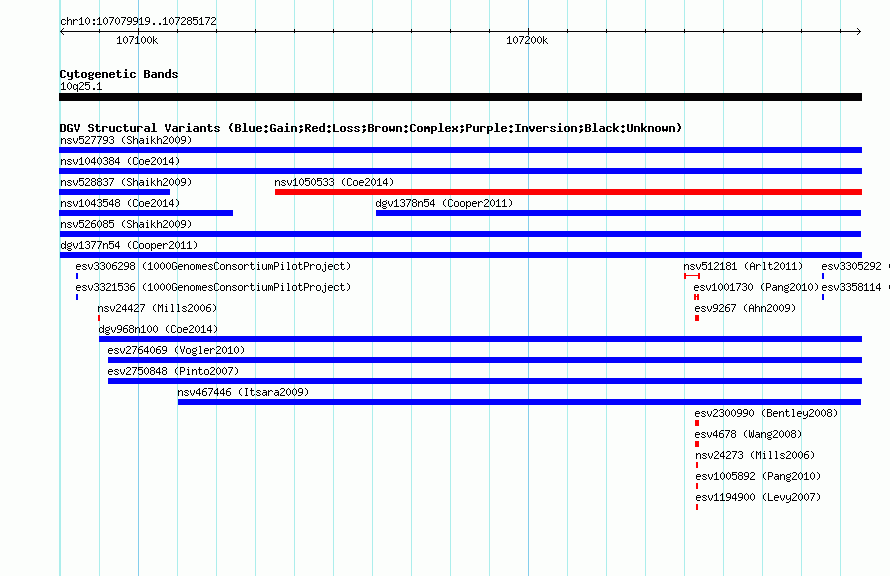Select the short blue bar under nsv528837
The height and width of the screenshot is (576, 890).
pos(115,192)
